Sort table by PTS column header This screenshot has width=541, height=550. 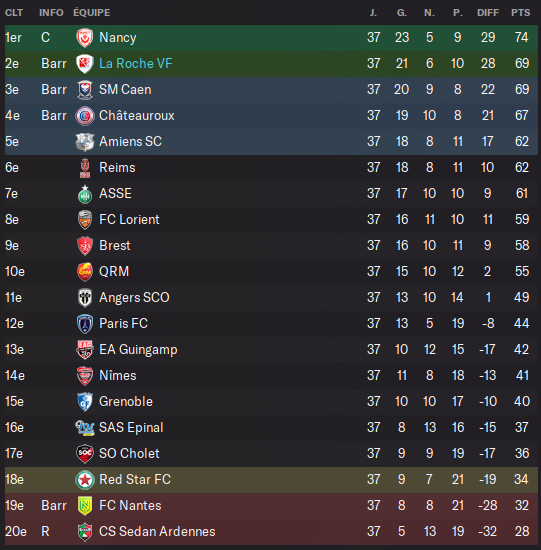(521, 13)
